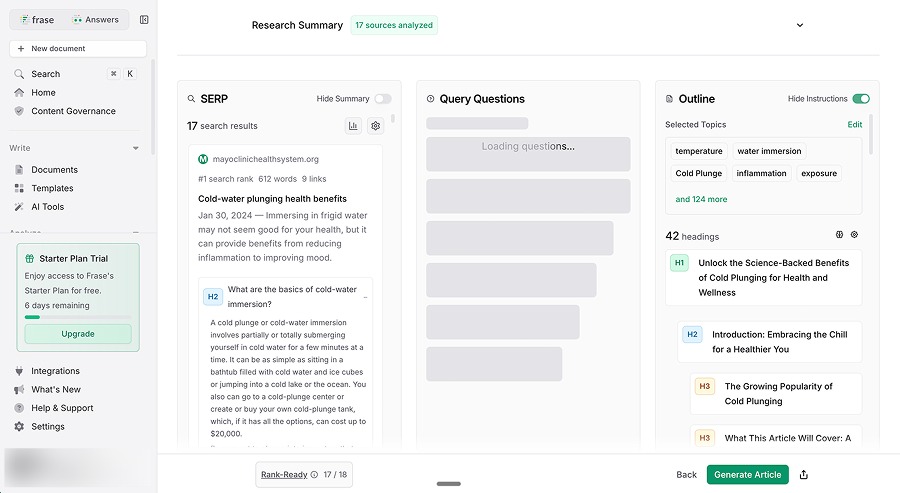Collapse the sidebar panel icon
Screen dimensions: 900x493
[144, 20]
